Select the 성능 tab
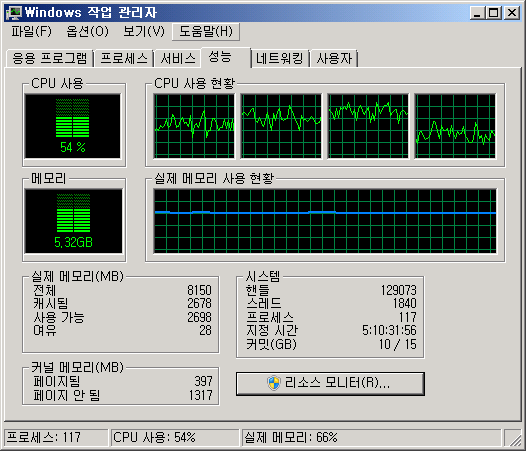This screenshot has height=451, width=526. (x=226, y=57)
